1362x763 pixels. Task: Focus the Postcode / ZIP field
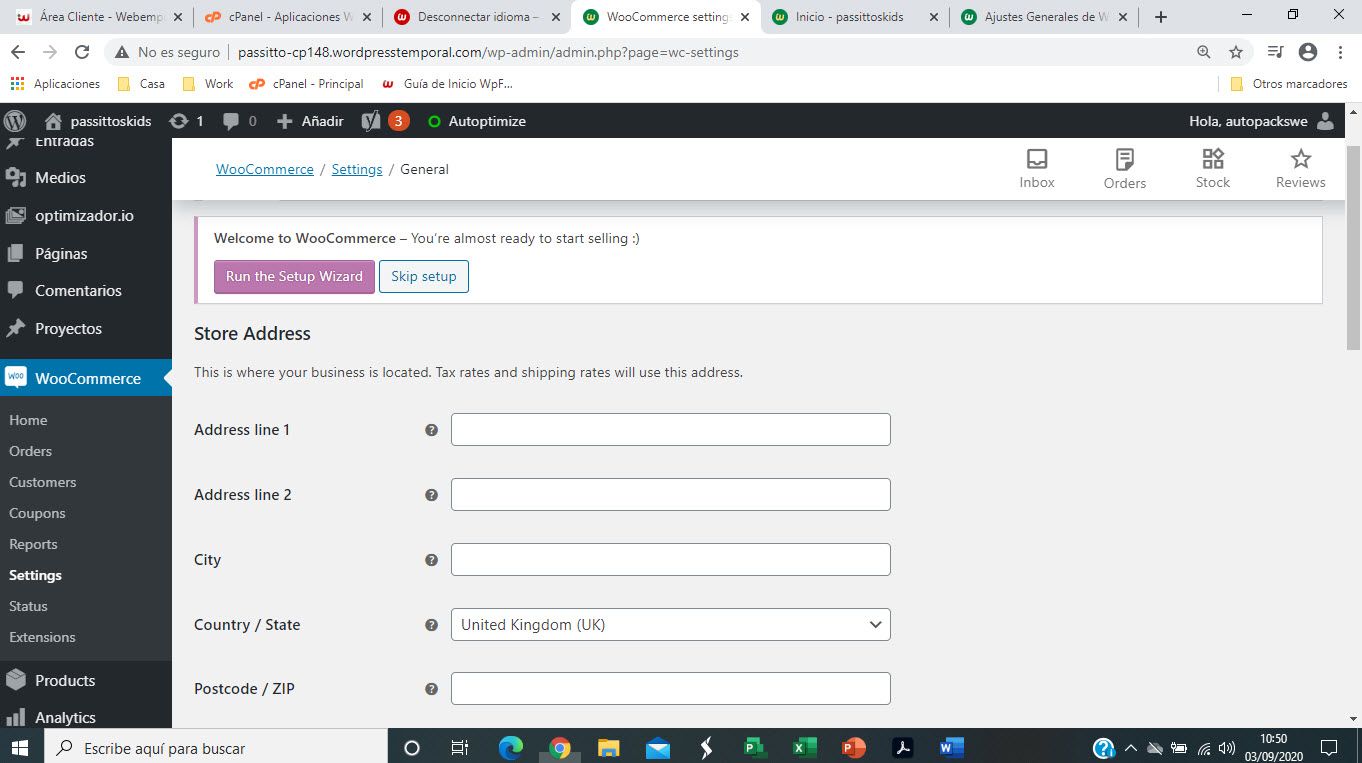coord(670,689)
